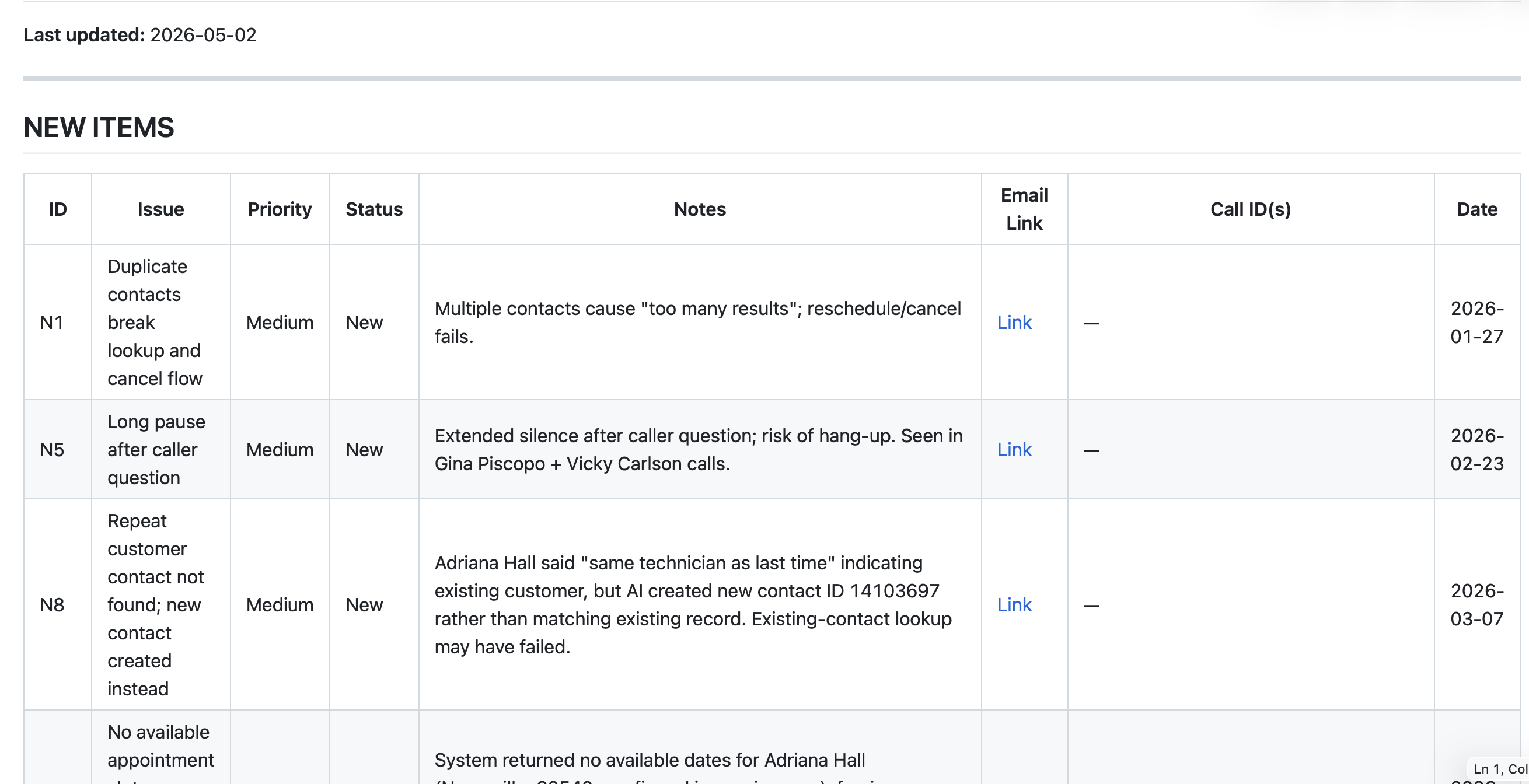Click the Call ID dash in row N8
Viewport: 1529px width, 784px height.
(x=1091, y=605)
